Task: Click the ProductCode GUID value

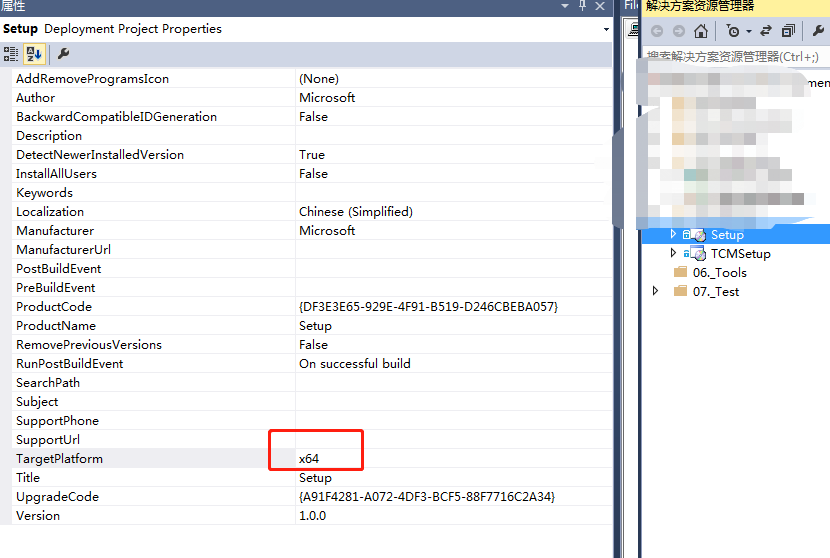Action: tap(428, 307)
